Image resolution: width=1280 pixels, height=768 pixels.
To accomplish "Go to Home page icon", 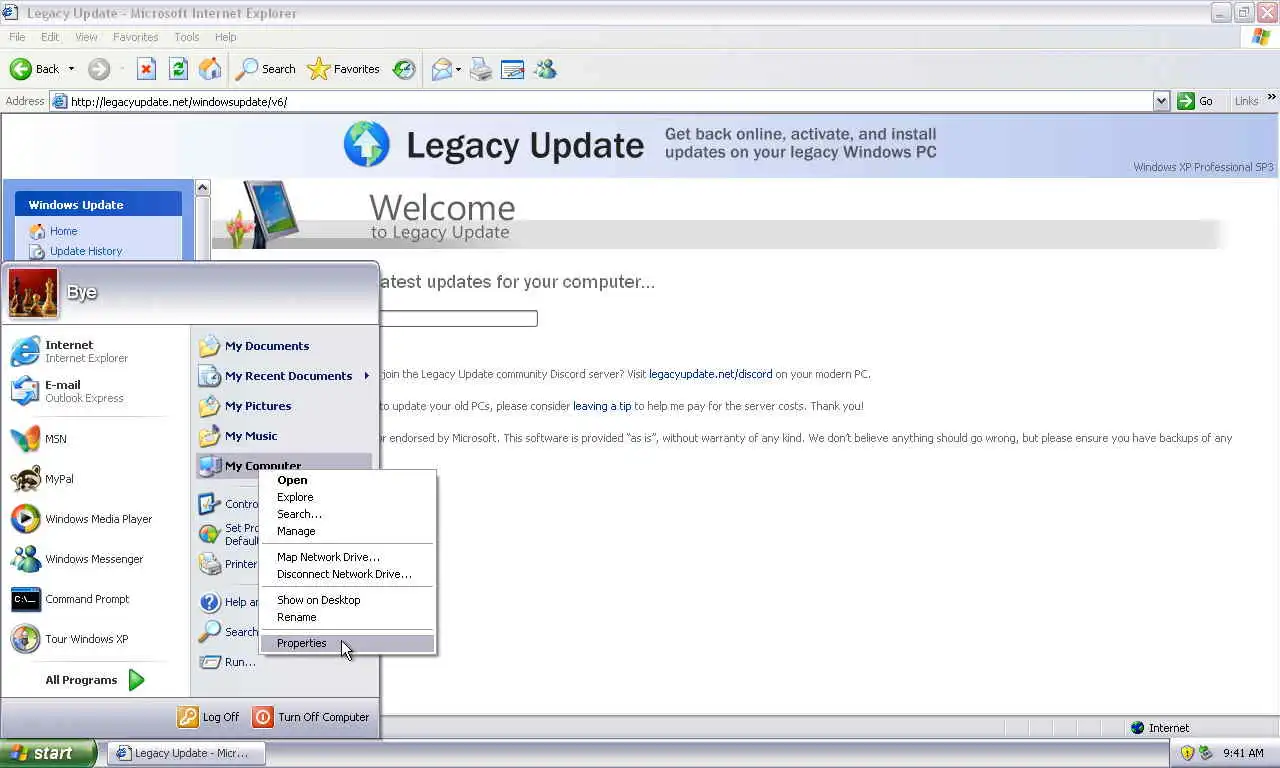I will (210, 69).
